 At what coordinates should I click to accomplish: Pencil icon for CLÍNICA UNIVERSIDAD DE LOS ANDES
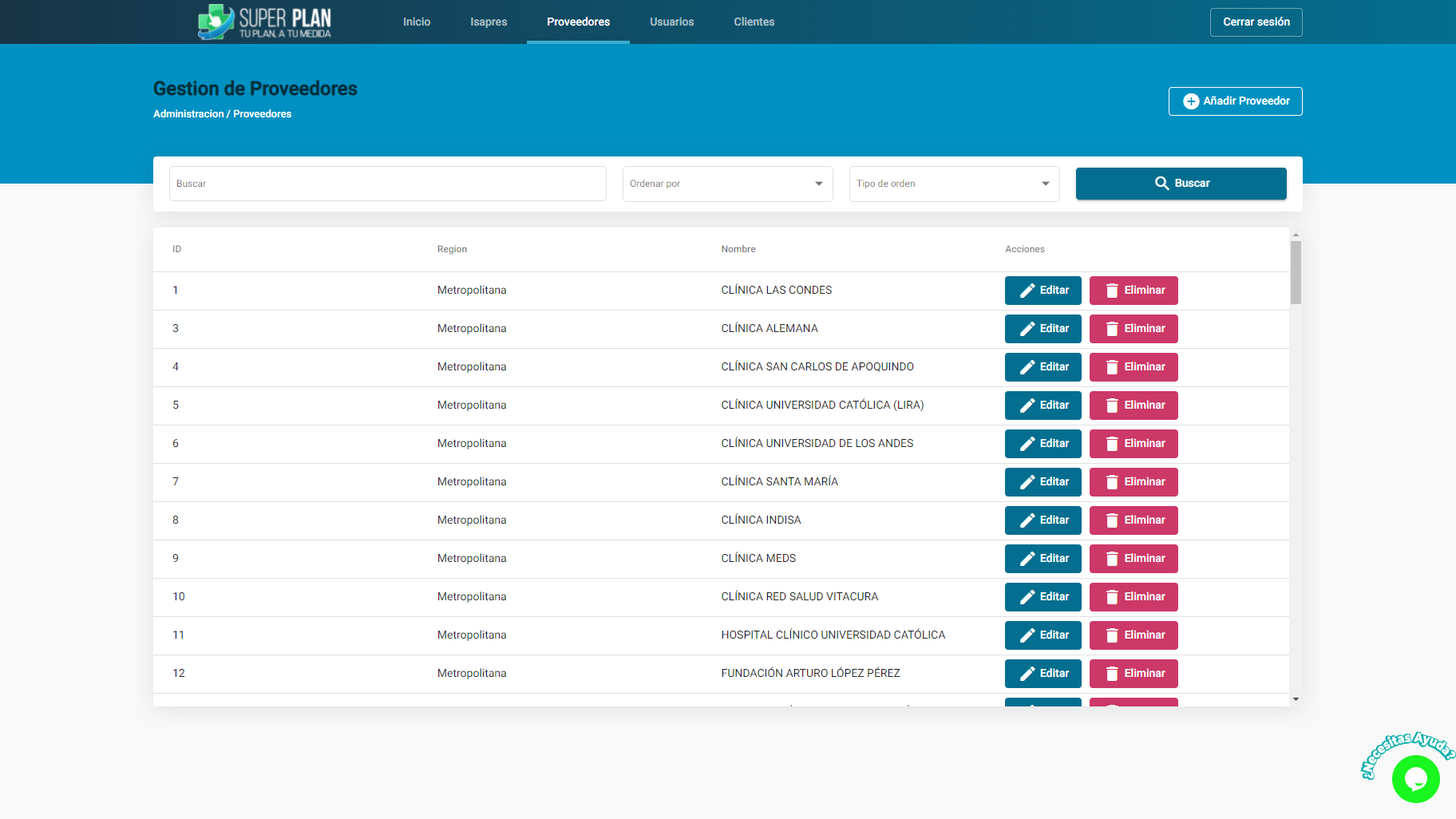(1027, 444)
